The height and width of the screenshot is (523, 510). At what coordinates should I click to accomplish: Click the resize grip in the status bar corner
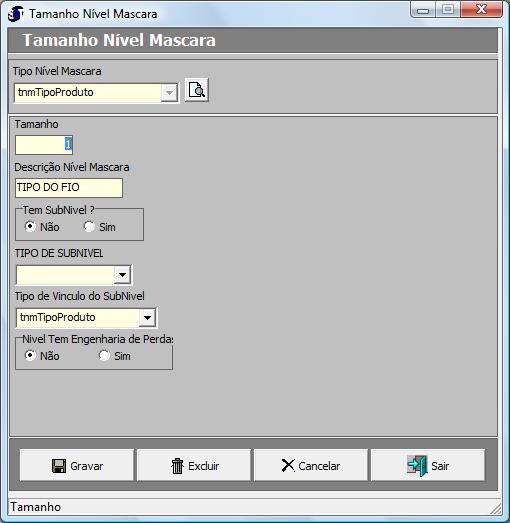(496, 509)
